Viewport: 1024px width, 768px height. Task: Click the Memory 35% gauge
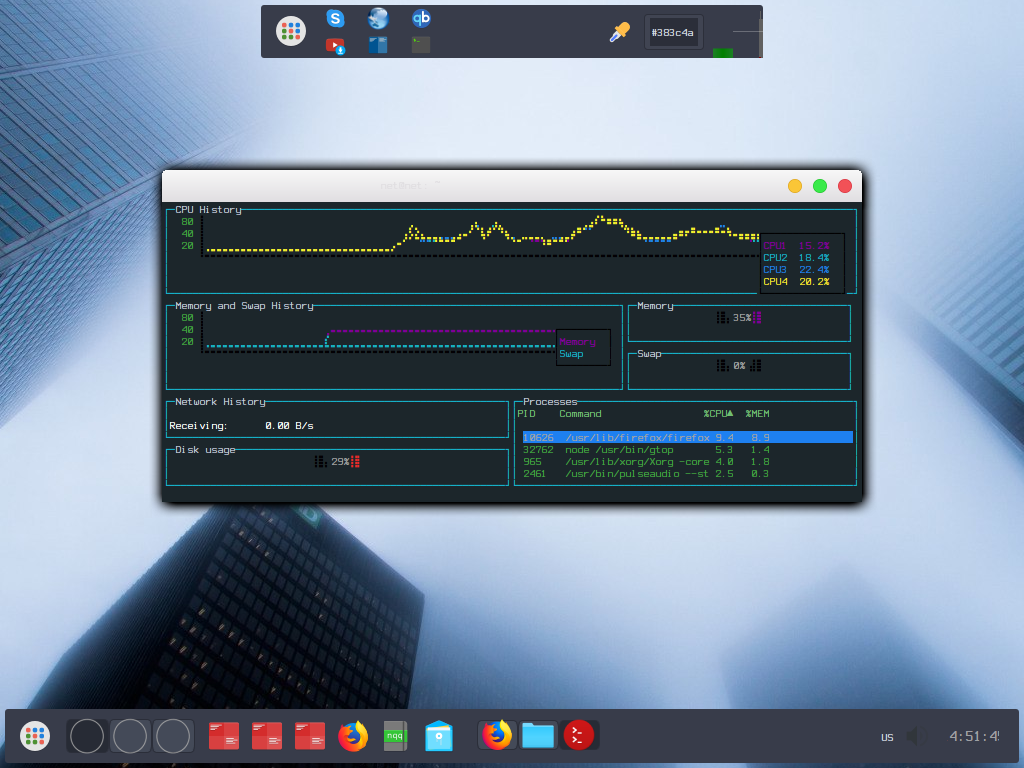tap(739, 317)
